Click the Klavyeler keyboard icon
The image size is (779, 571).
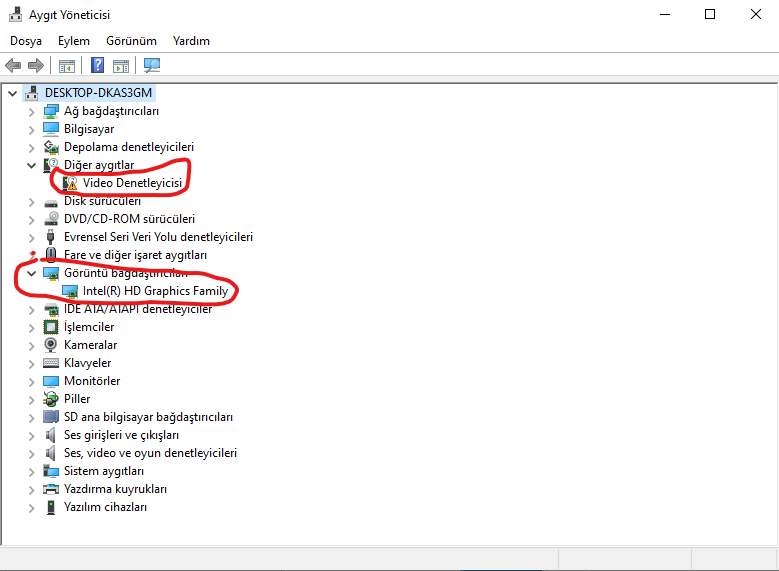click(x=51, y=363)
